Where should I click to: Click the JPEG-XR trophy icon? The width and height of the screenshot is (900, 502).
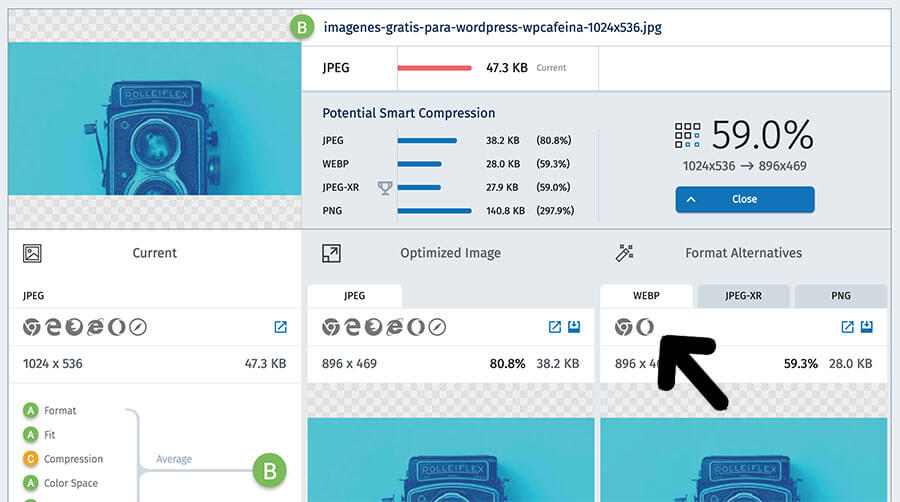(384, 187)
